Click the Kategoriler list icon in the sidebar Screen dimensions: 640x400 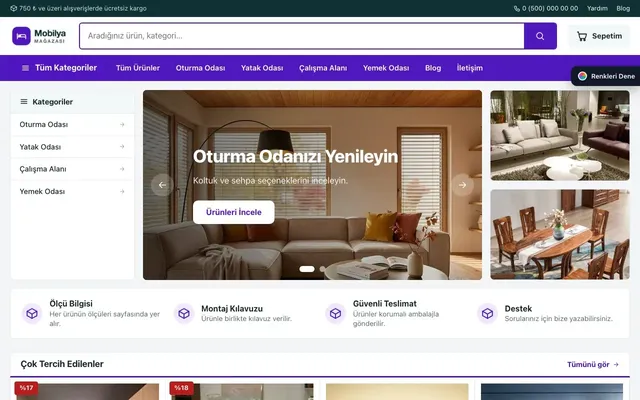[24, 102]
